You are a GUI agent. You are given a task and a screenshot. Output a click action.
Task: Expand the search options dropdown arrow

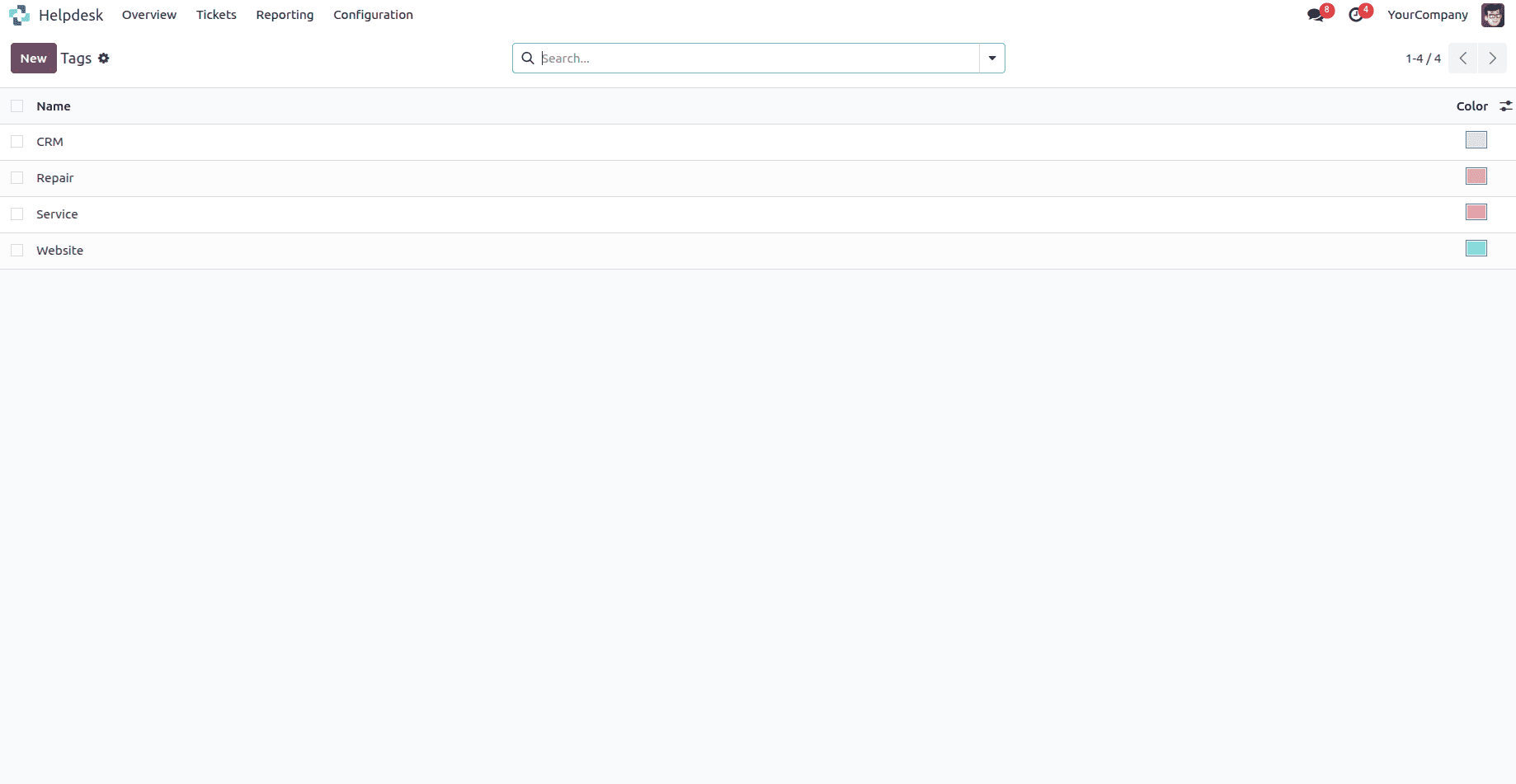992,59
